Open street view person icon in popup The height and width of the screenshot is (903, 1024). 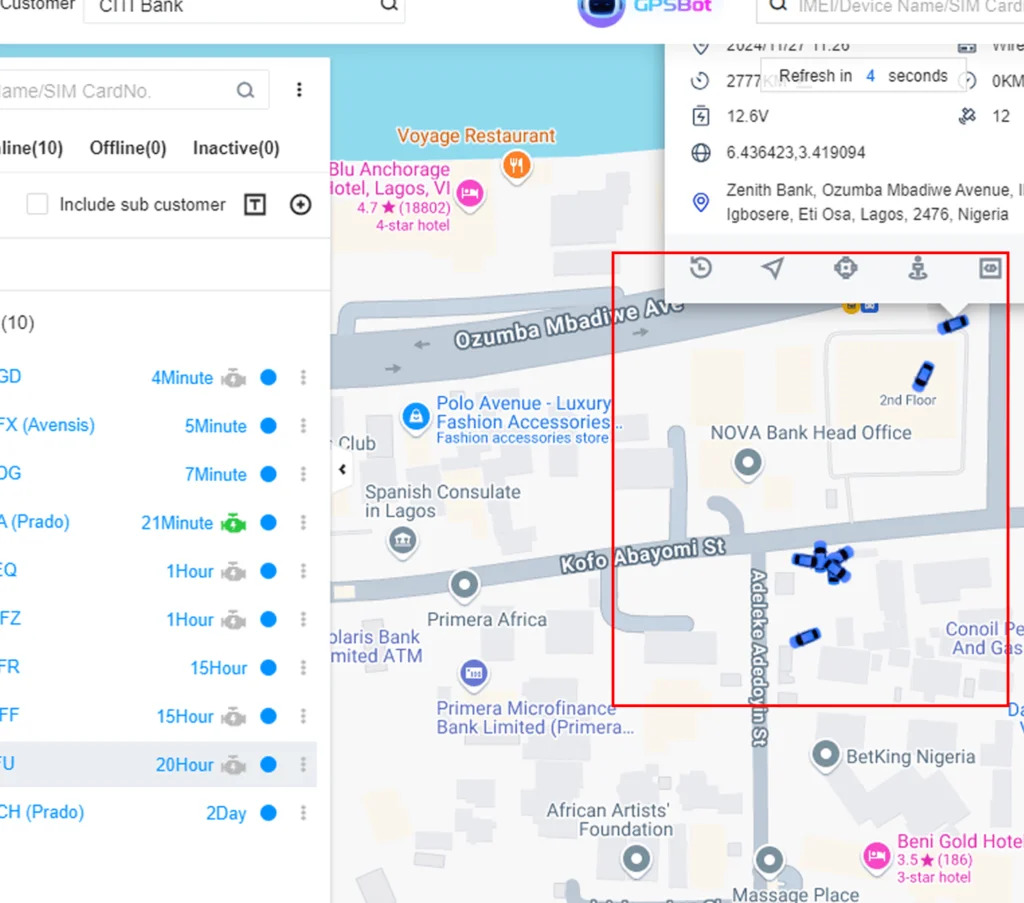pos(918,268)
